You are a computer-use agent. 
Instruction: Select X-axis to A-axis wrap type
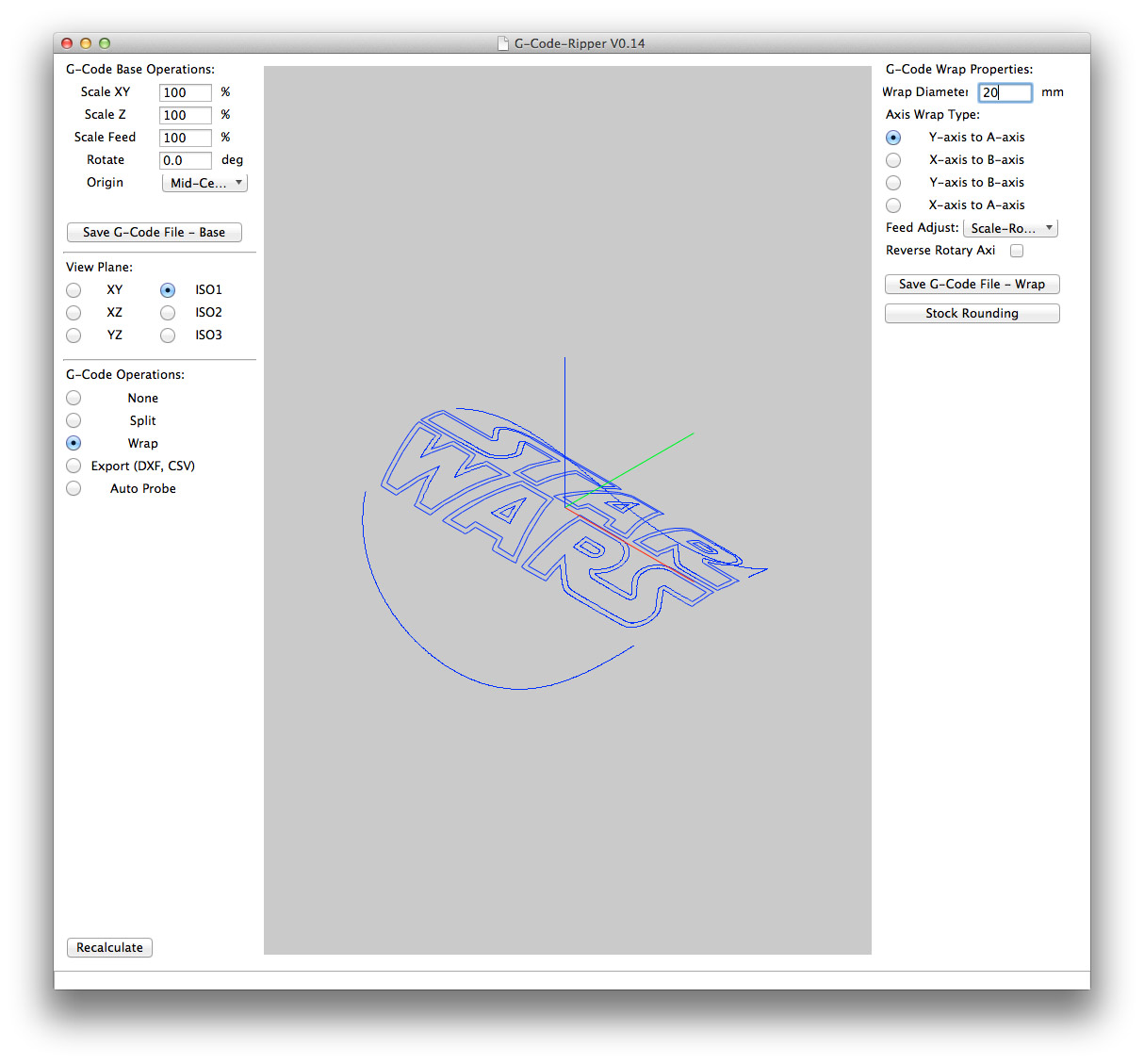coord(893,205)
